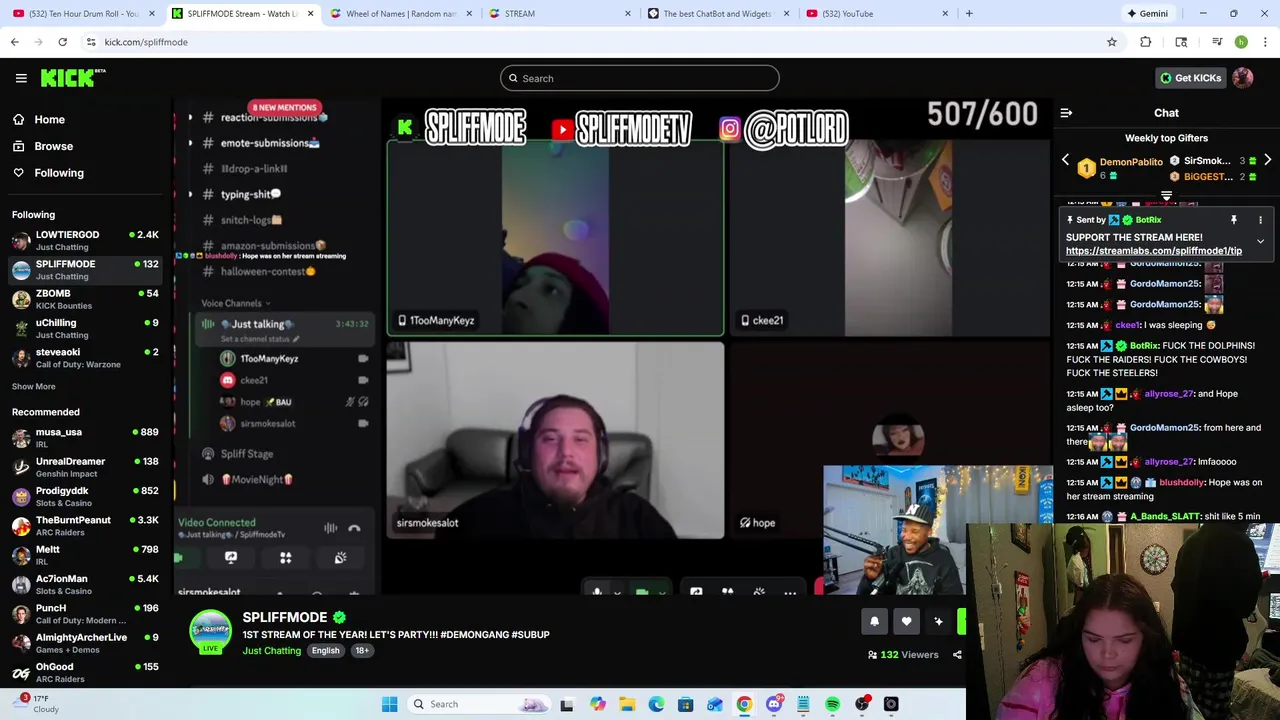1280x720 pixels.
Task: Open File Explorer from taskbar
Action: 626,704
